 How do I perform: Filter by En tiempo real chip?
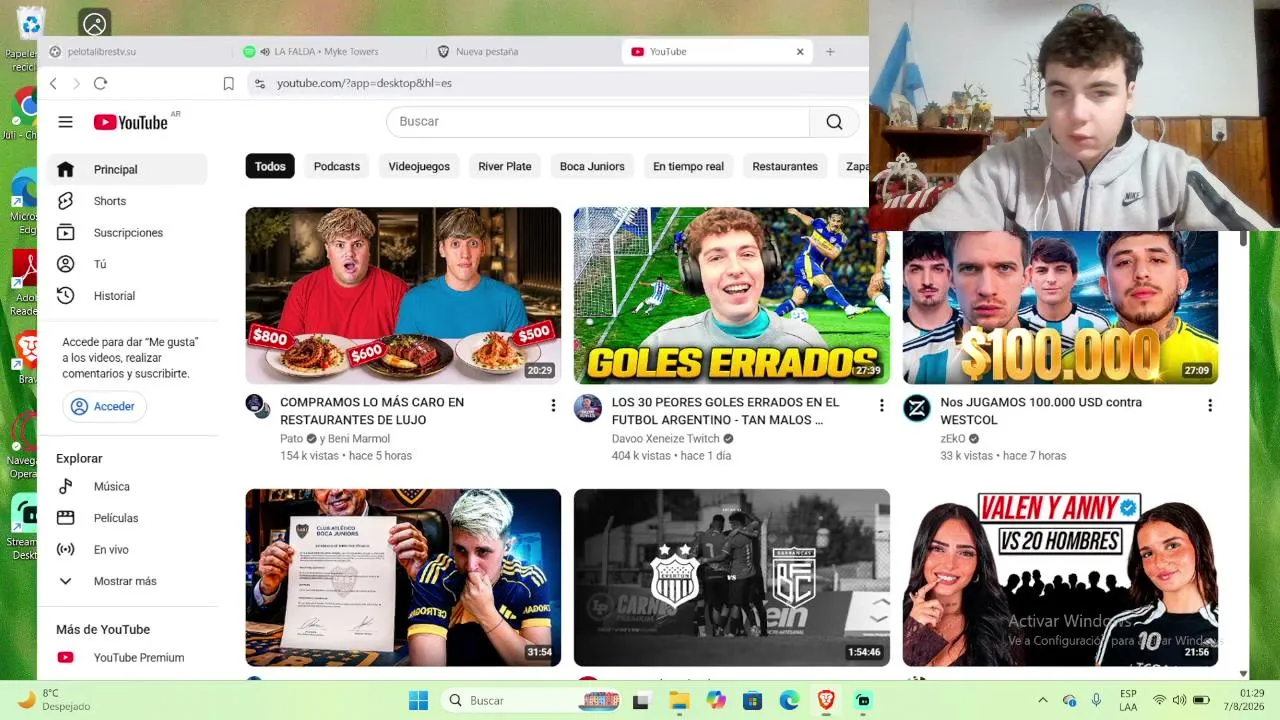point(688,166)
